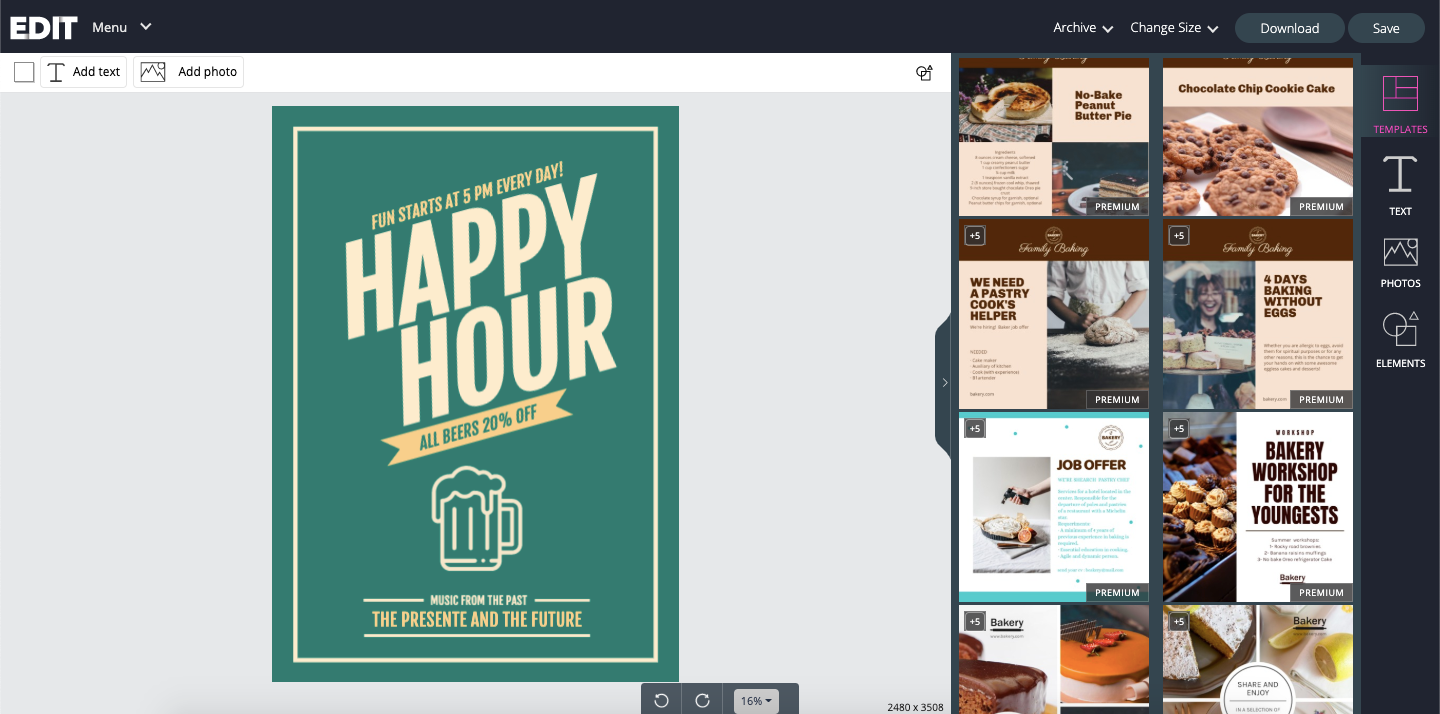The height and width of the screenshot is (714, 1440).
Task: Open the Templates panel icon
Action: coord(1400,102)
